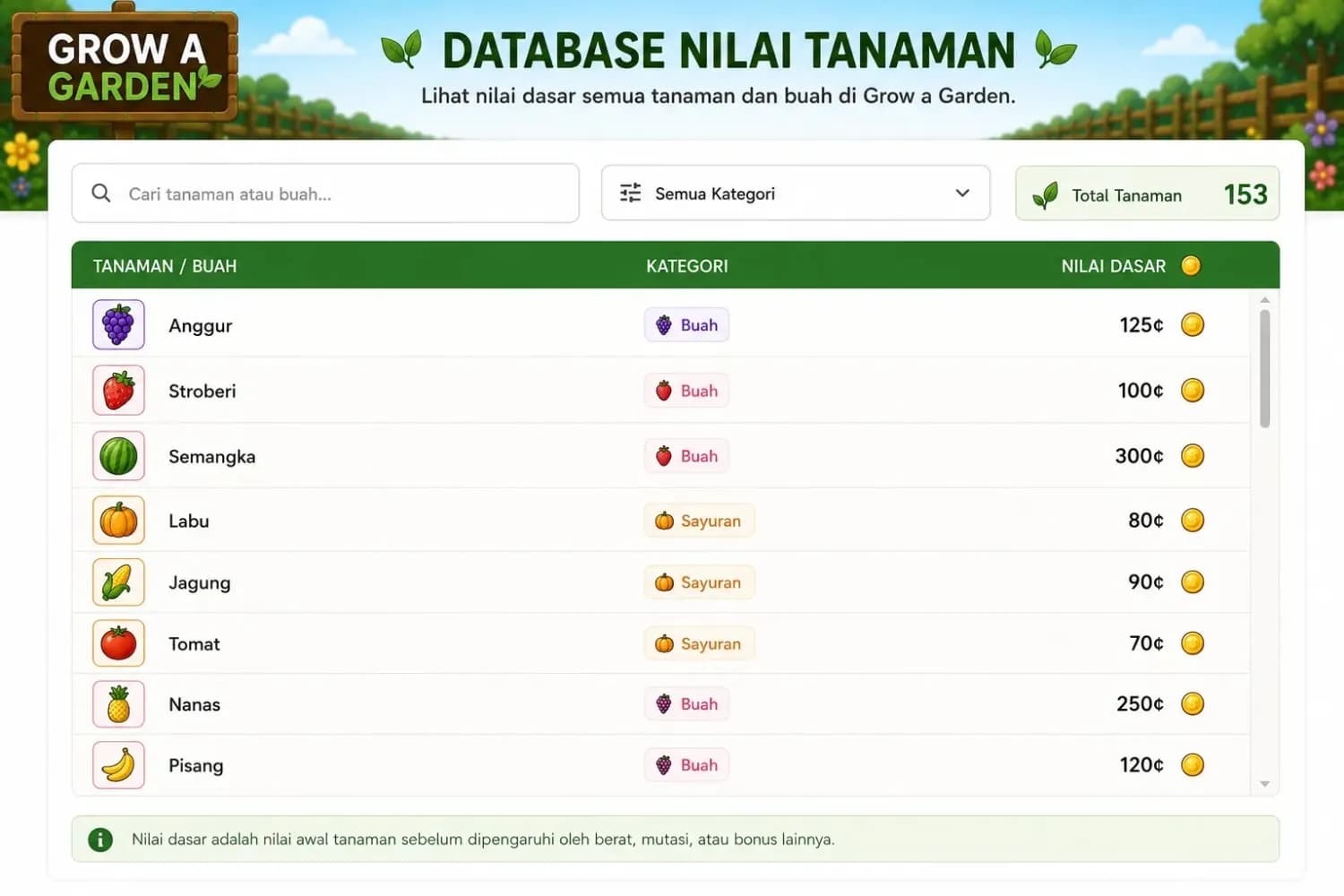Click the filter sliders icon
The width and height of the screenshot is (1344, 896).
coord(631,193)
